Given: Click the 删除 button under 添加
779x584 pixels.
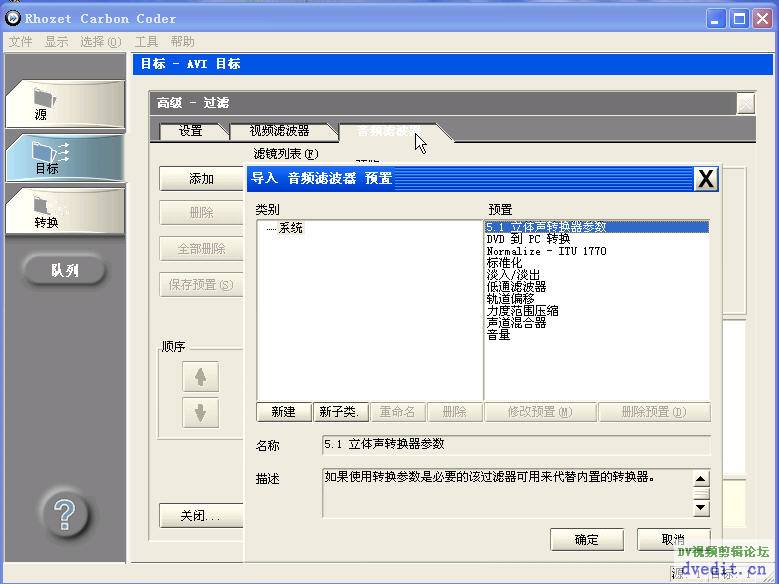Looking at the screenshot, I should click(x=201, y=213).
